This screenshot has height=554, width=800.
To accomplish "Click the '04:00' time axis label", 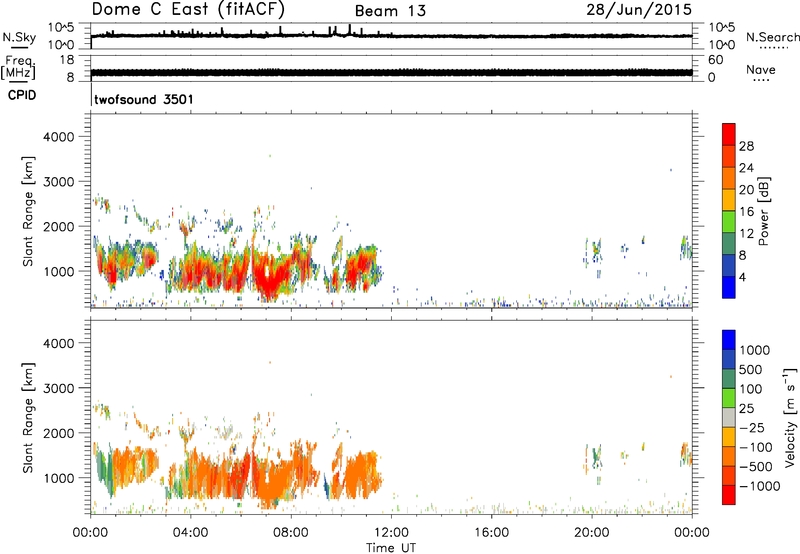I will click(191, 533).
